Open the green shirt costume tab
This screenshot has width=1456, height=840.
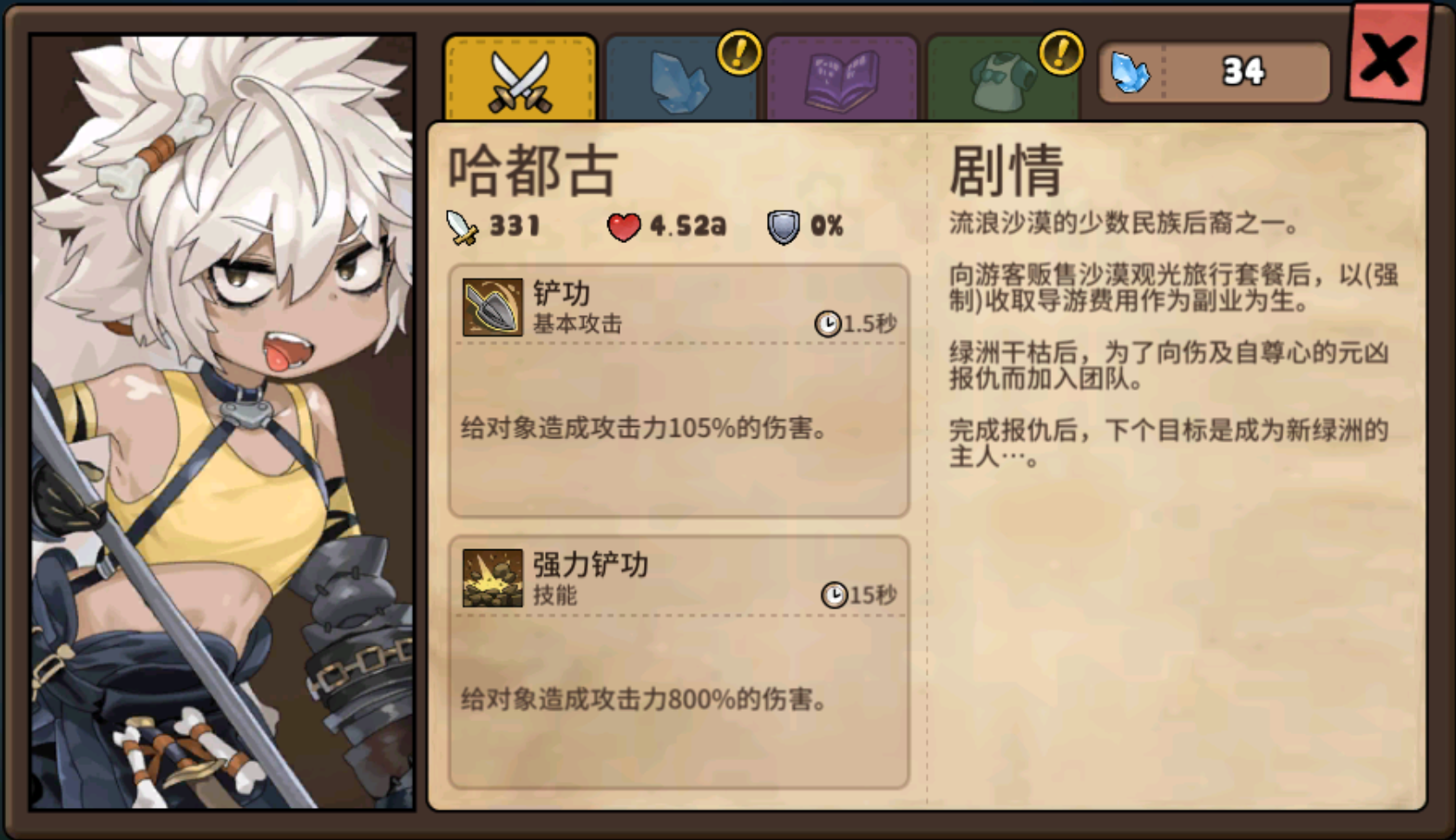point(1002,80)
